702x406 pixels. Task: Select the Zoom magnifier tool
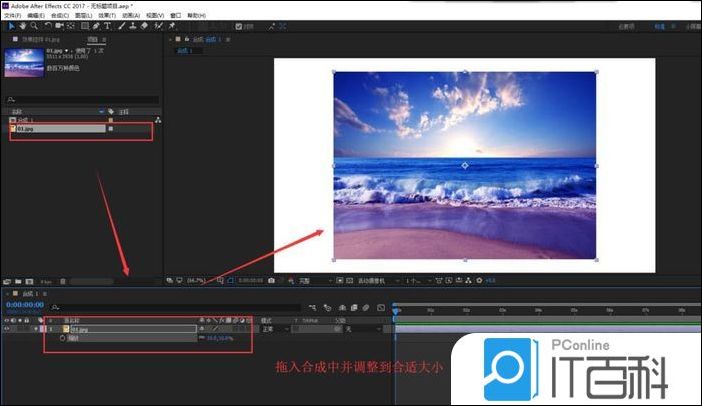pyautogui.click(x=35, y=26)
